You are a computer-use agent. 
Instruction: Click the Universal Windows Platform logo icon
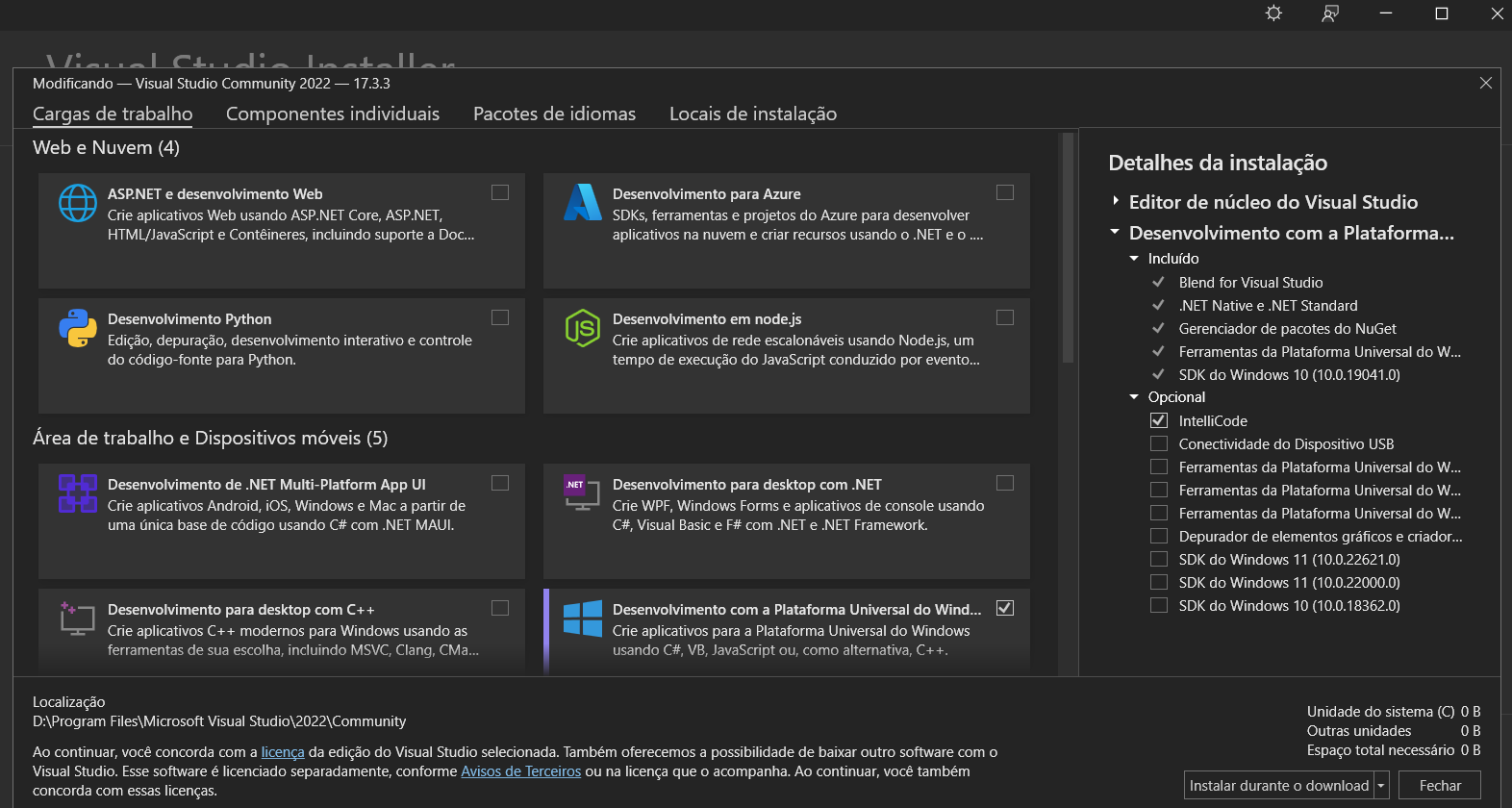[x=583, y=619]
